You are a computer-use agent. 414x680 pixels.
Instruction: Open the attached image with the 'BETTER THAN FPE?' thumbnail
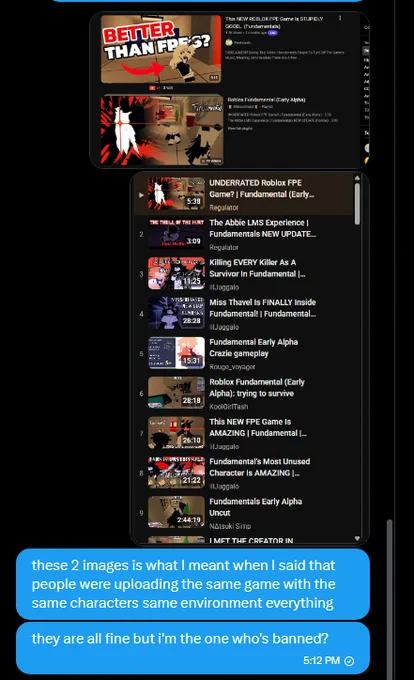click(x=229, y=90)
